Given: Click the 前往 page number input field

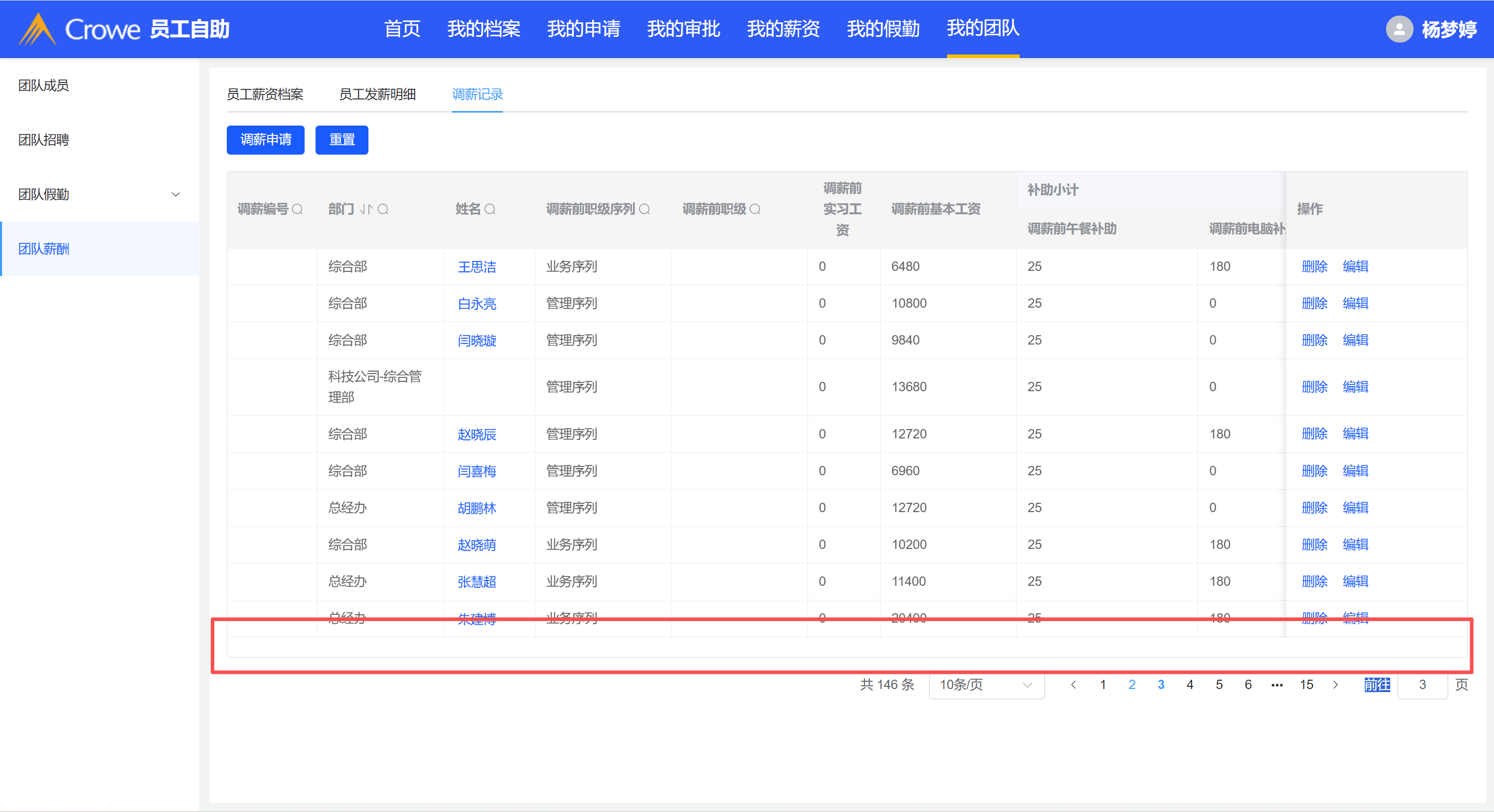Looking at the screenshot, I should coord(1422,685).
